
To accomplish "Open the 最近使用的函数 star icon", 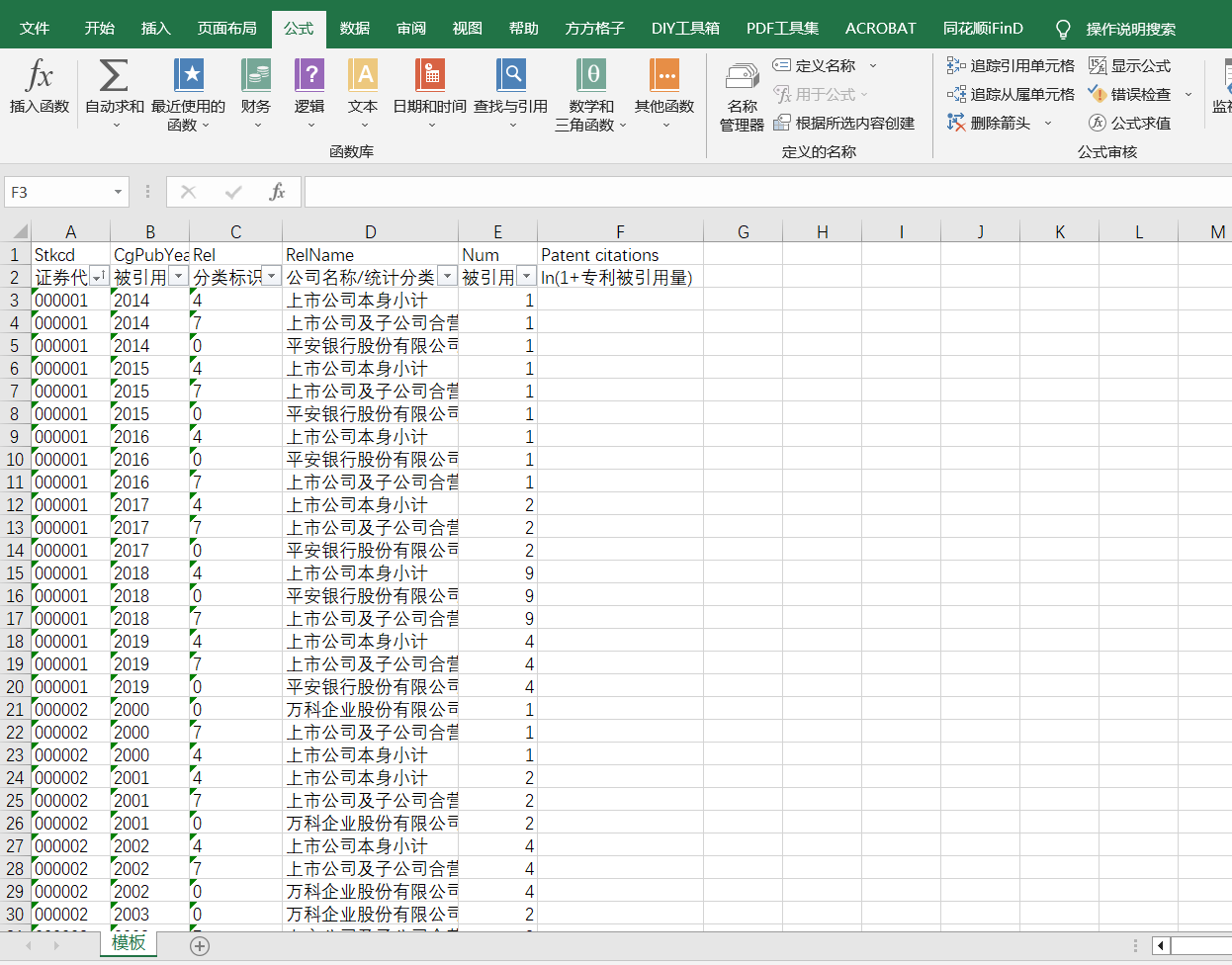I will coord(188,75).
